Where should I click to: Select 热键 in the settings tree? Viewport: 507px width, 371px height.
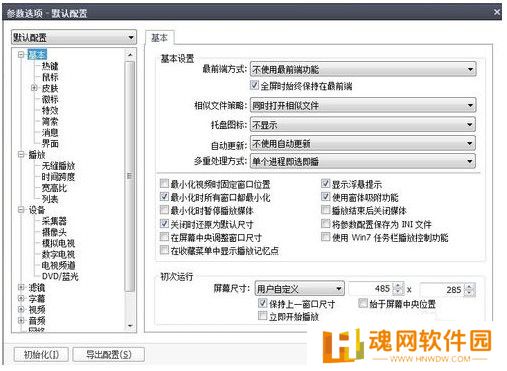click(50, 66)
